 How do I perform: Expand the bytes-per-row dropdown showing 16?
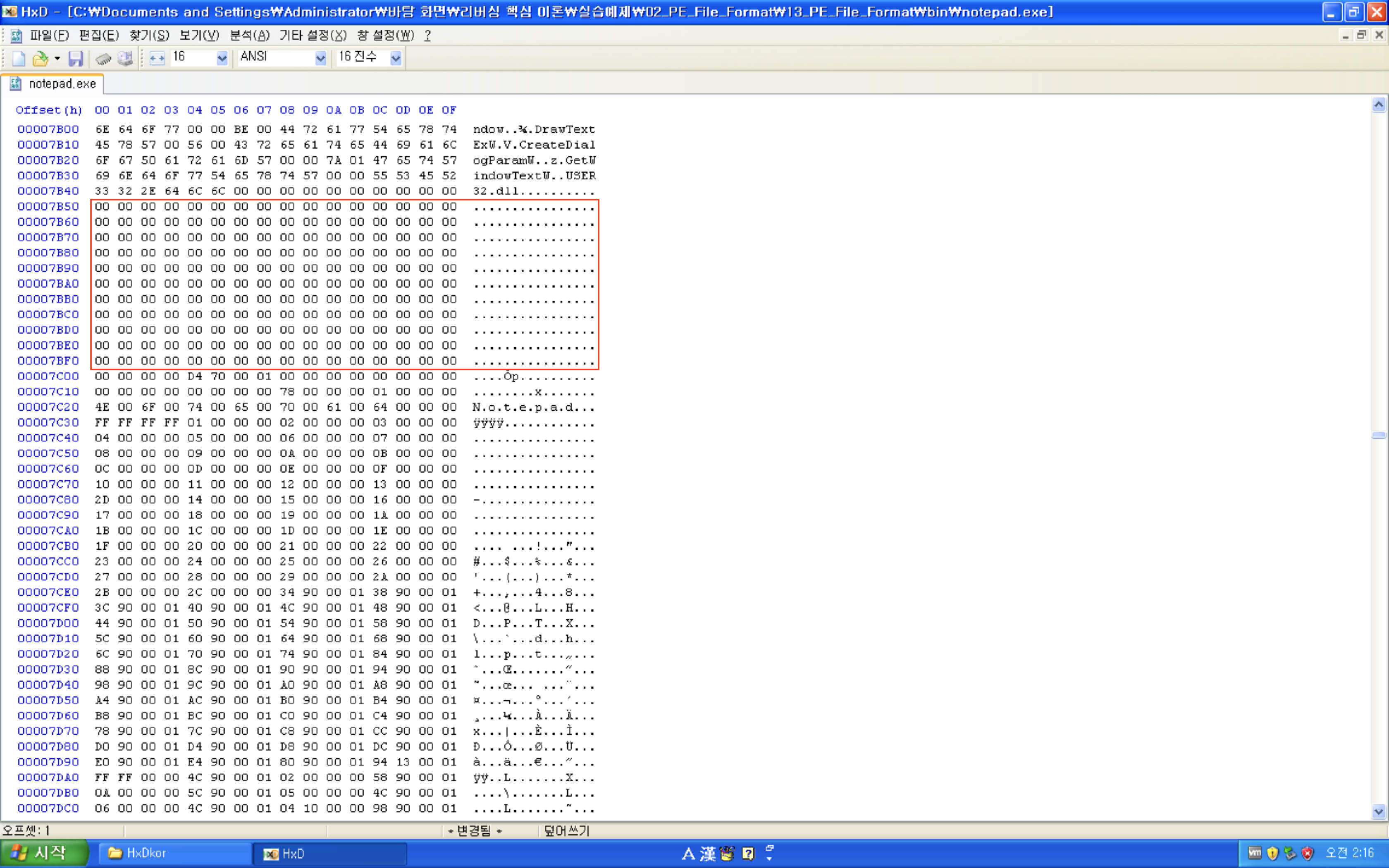(x=222, y=58)
